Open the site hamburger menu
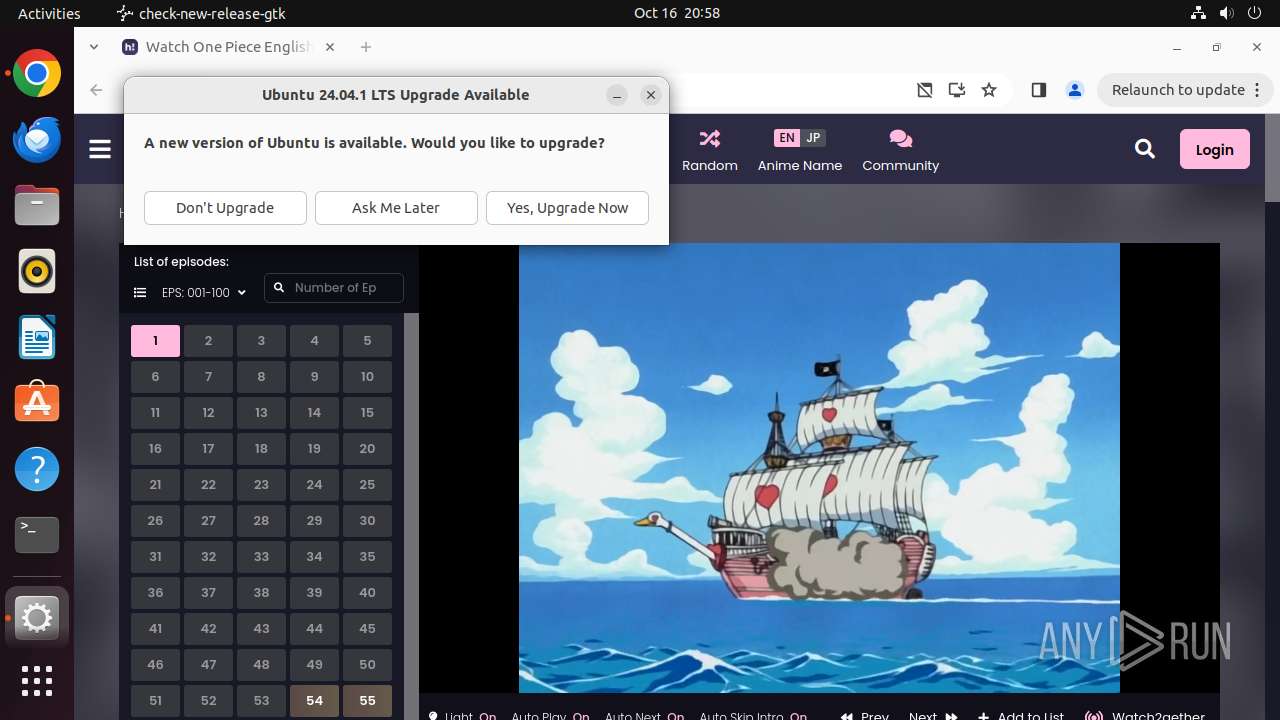Screen dimensions: 1280x720 point(100,149)
